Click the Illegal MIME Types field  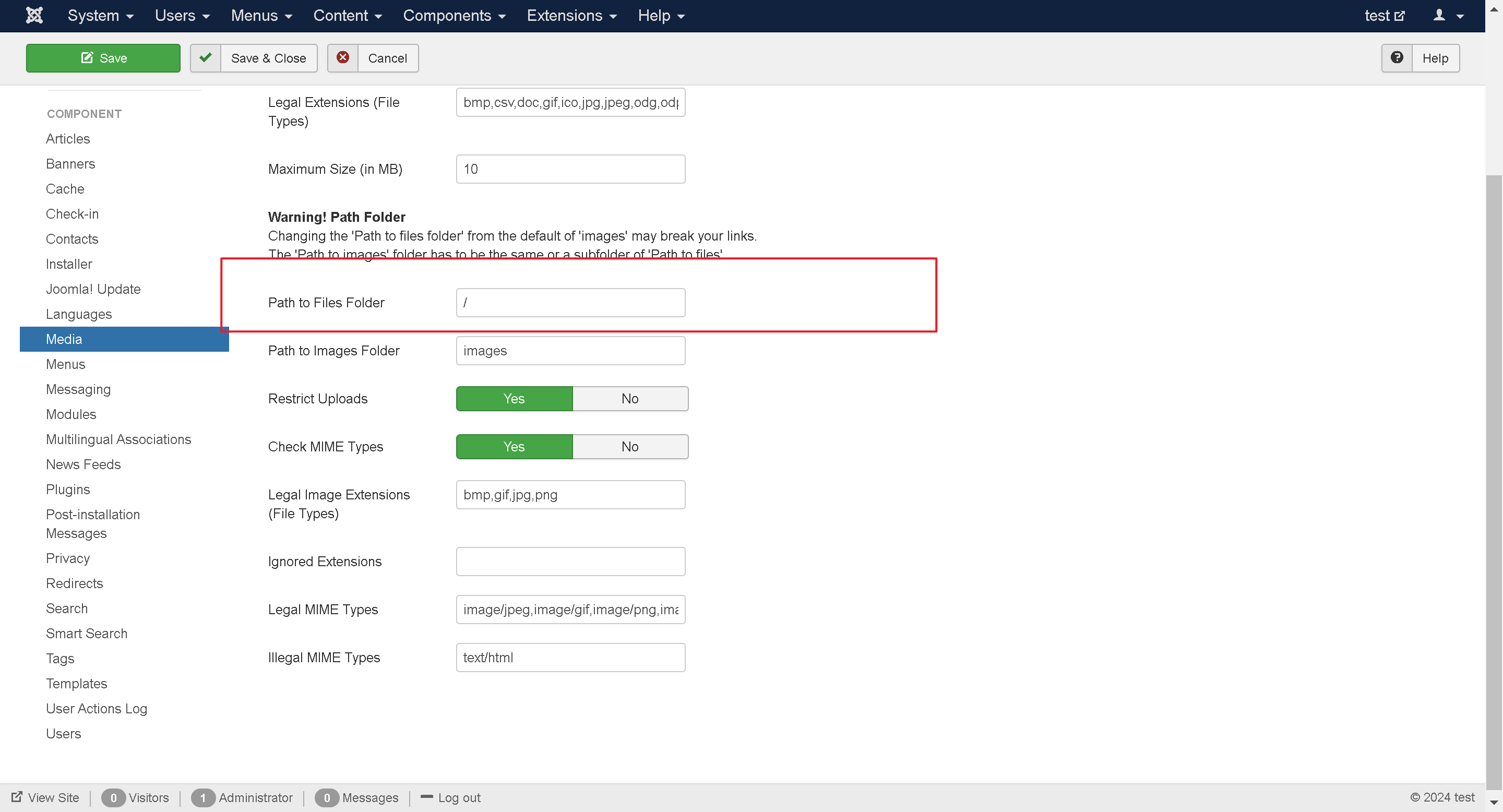pos(570,657)
